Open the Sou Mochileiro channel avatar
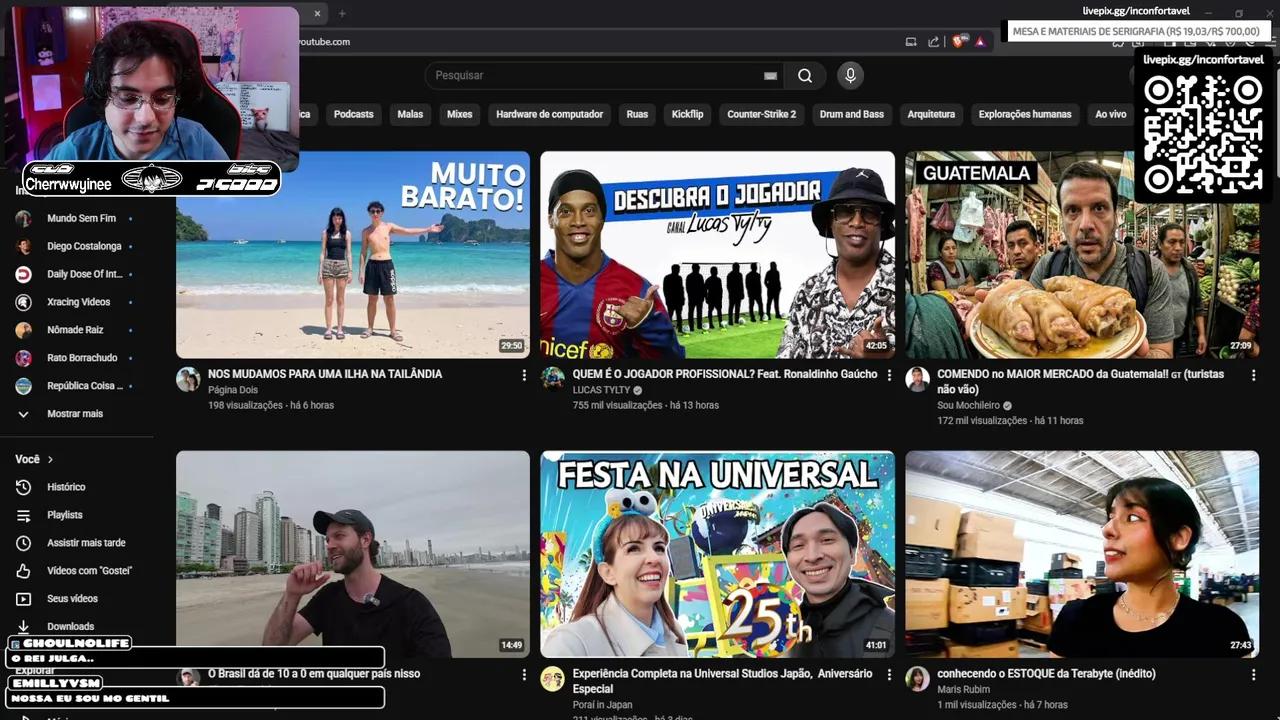Image resolution: width=1280 pixels, height=720 pixels. click(x=917, y=379)
